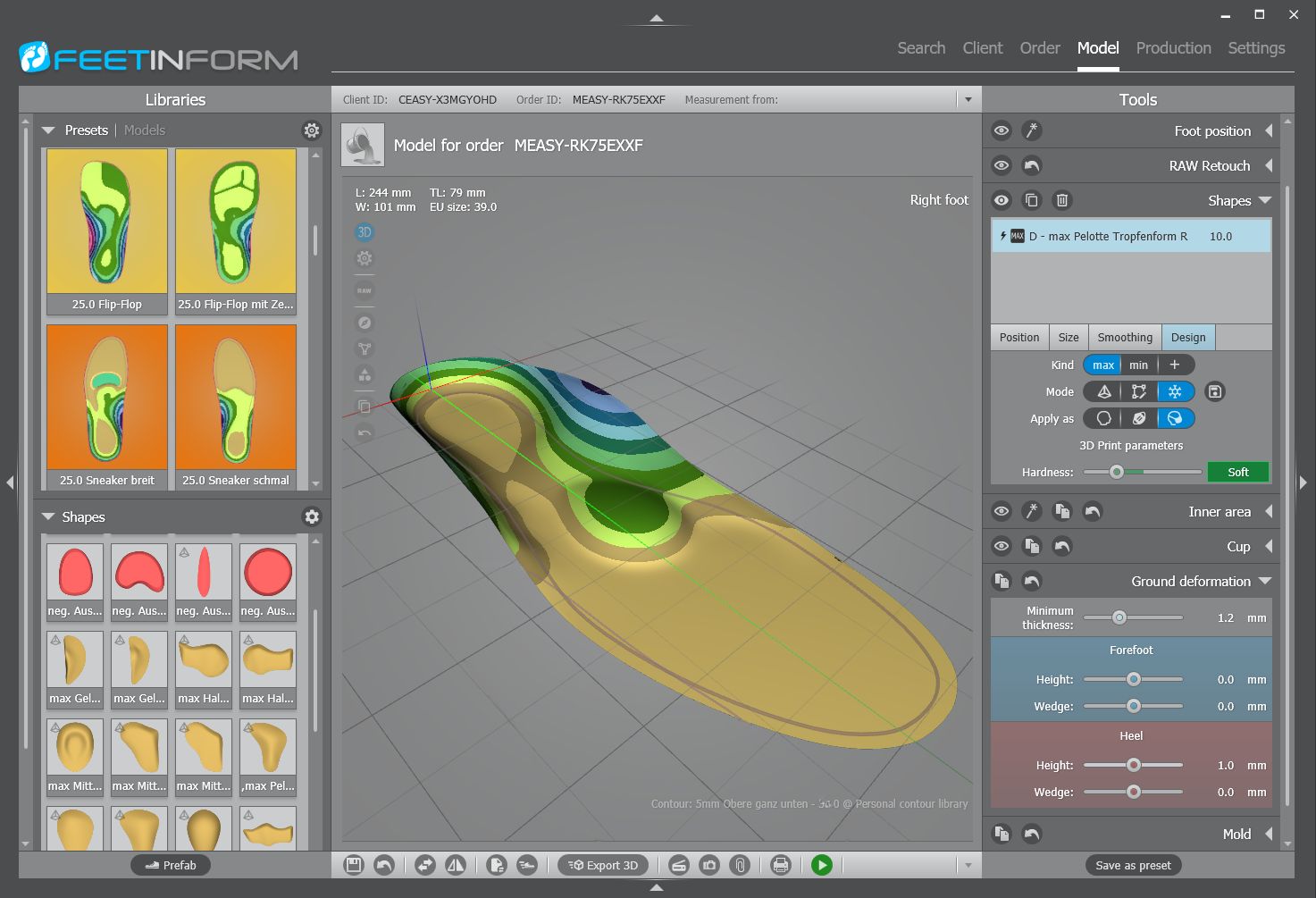Screen dimensions: 1316x898
Task: Open the Measurement from dropdown
Action: 968,99
